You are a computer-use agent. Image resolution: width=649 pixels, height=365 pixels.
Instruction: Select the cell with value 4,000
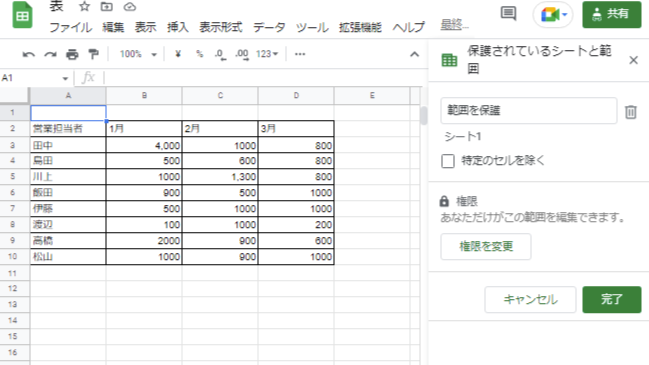144,145
